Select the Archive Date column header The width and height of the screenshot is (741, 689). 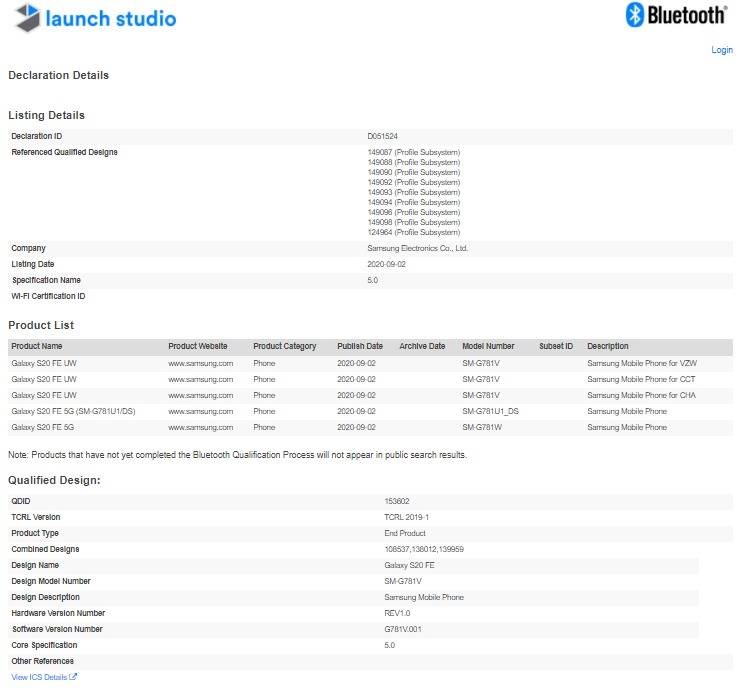pos(422,346)
